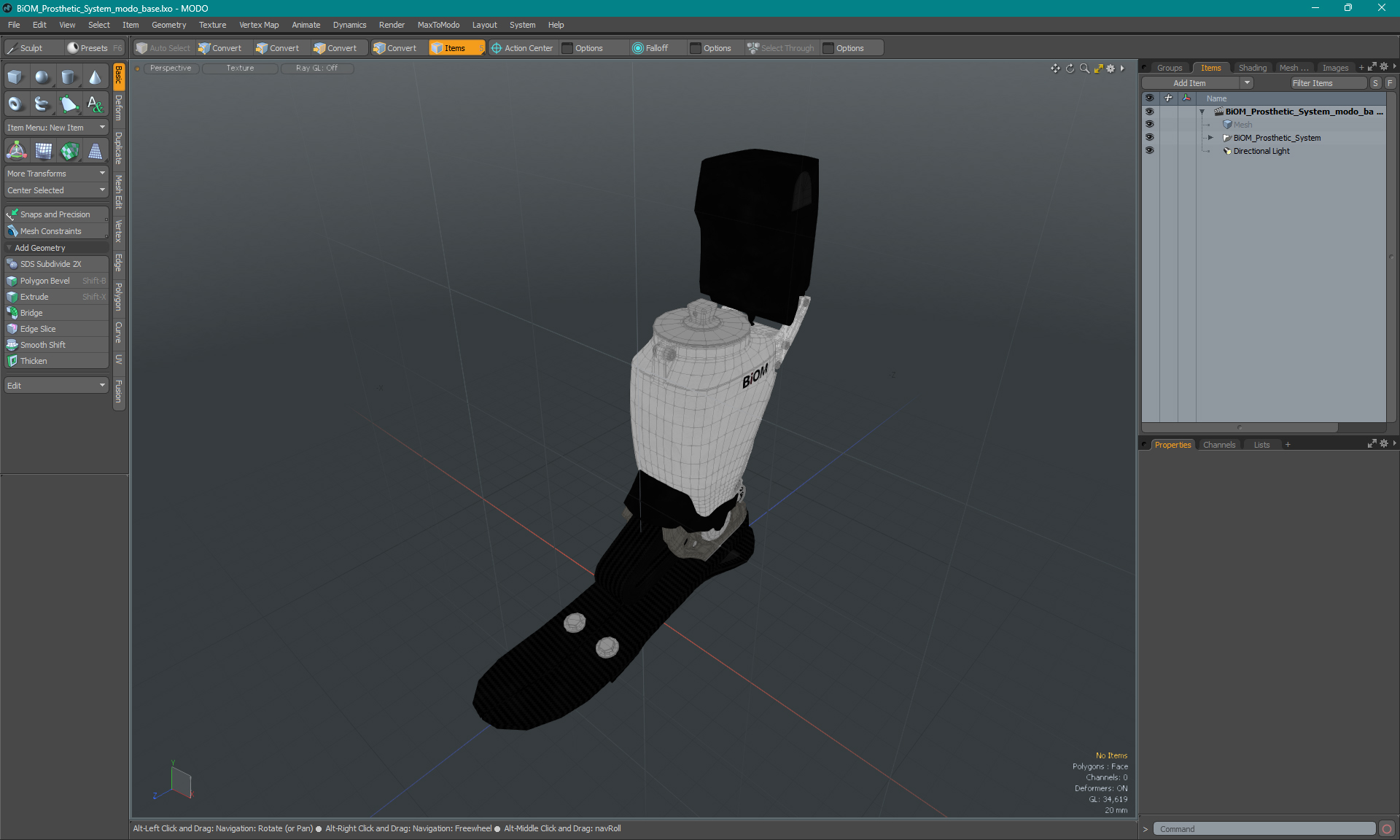Screen dimensions: 1400x840
Task: Switch to the Shading tab
Action: pyautogui.click(x=1252, y=68)
